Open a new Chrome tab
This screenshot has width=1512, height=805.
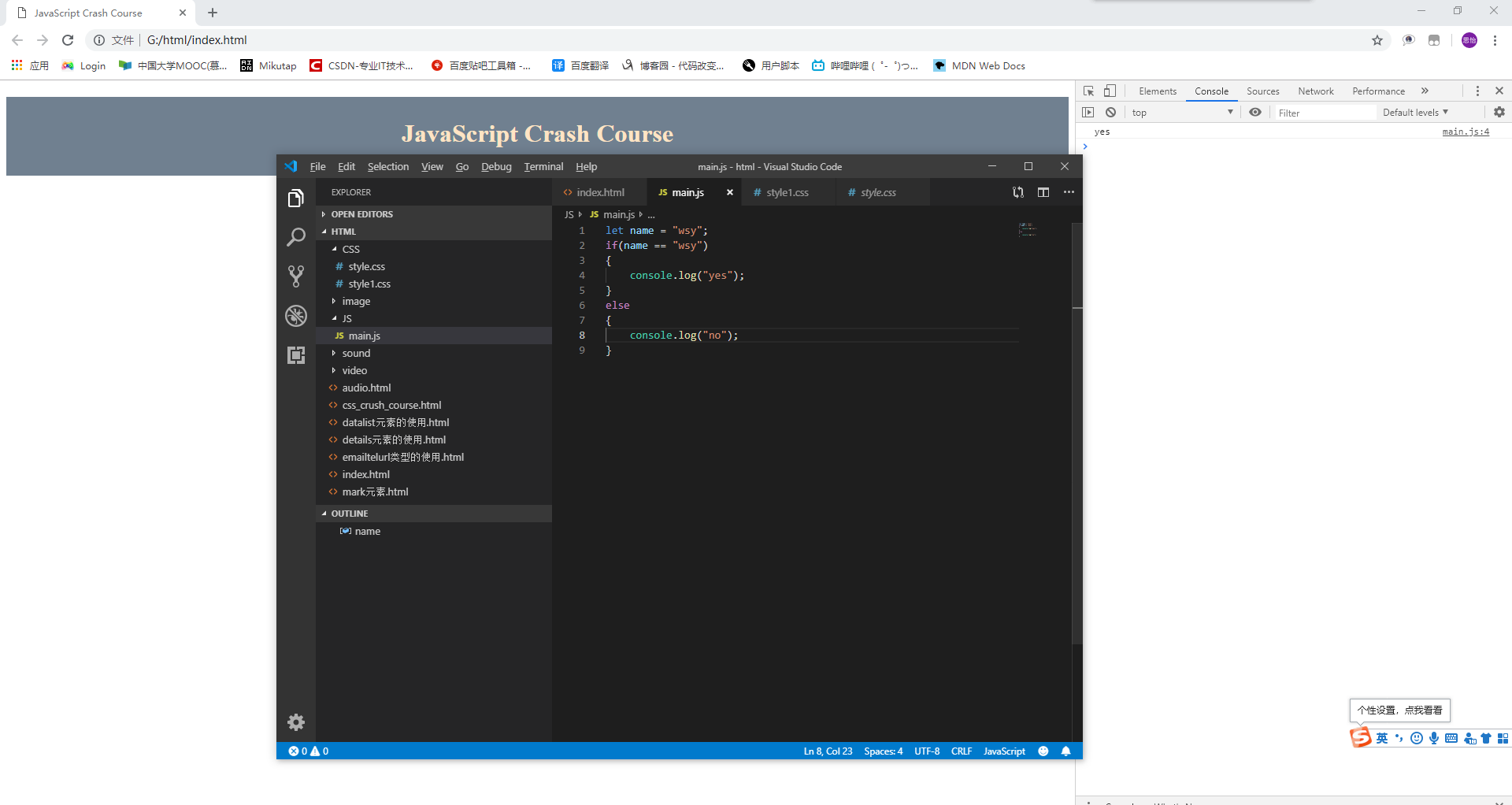click(213, 13)
